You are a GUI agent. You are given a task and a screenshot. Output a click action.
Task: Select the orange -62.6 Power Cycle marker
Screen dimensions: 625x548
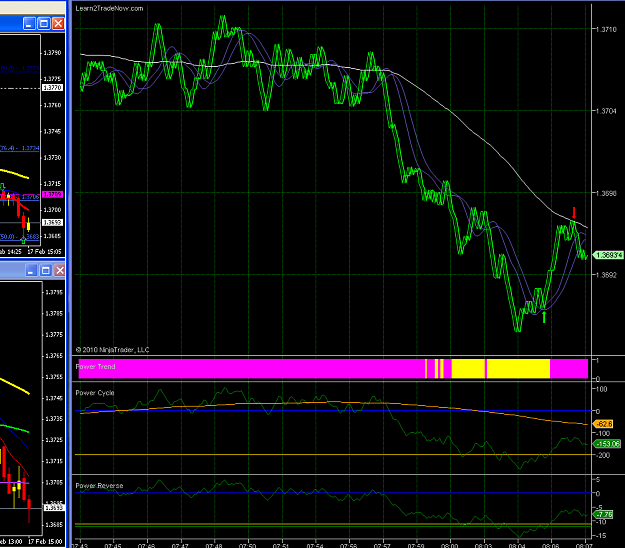pyautogui.click(x=603, y=424)
